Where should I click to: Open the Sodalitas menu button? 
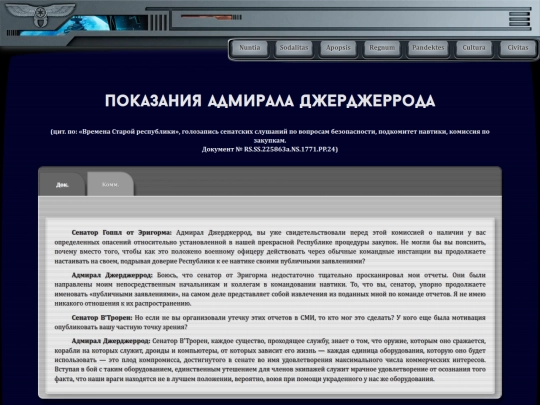[294, 48]
